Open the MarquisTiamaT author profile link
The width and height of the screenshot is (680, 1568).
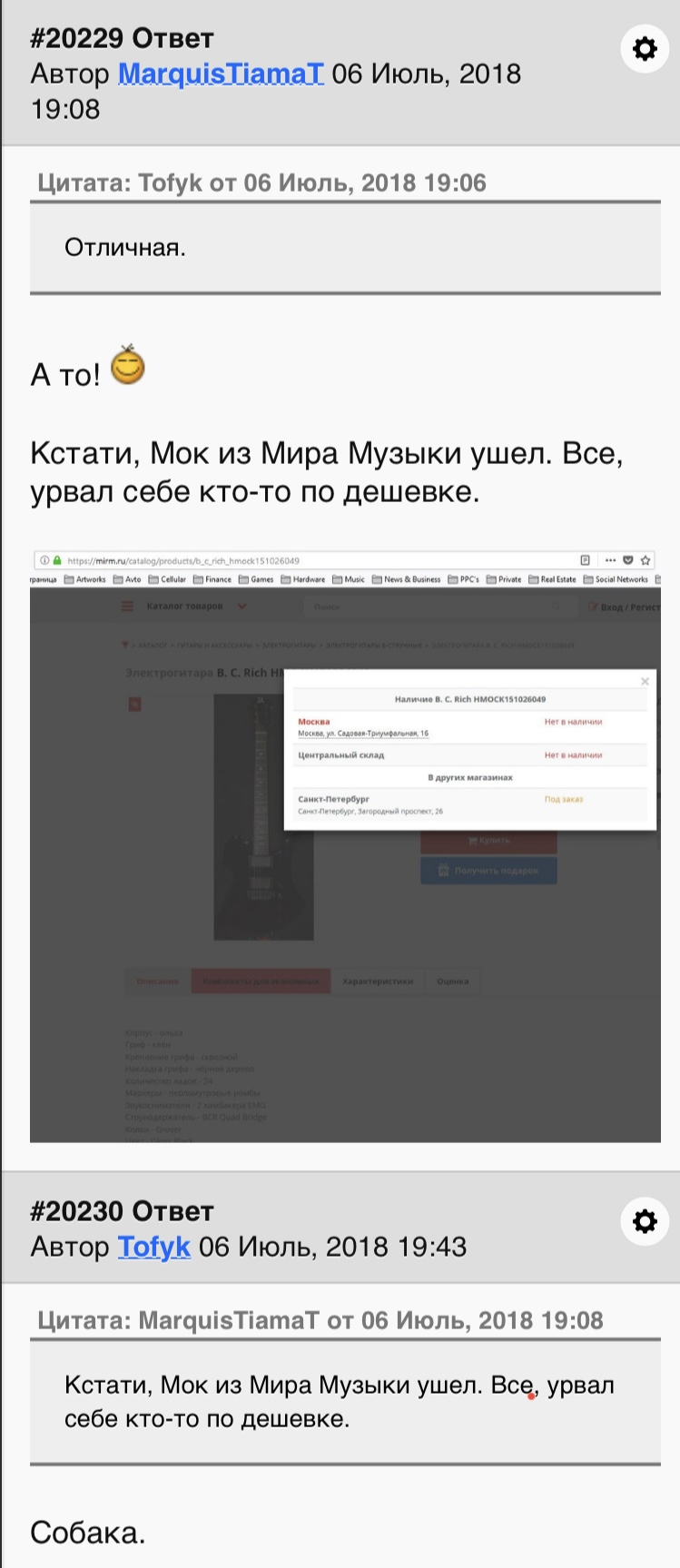221,74
